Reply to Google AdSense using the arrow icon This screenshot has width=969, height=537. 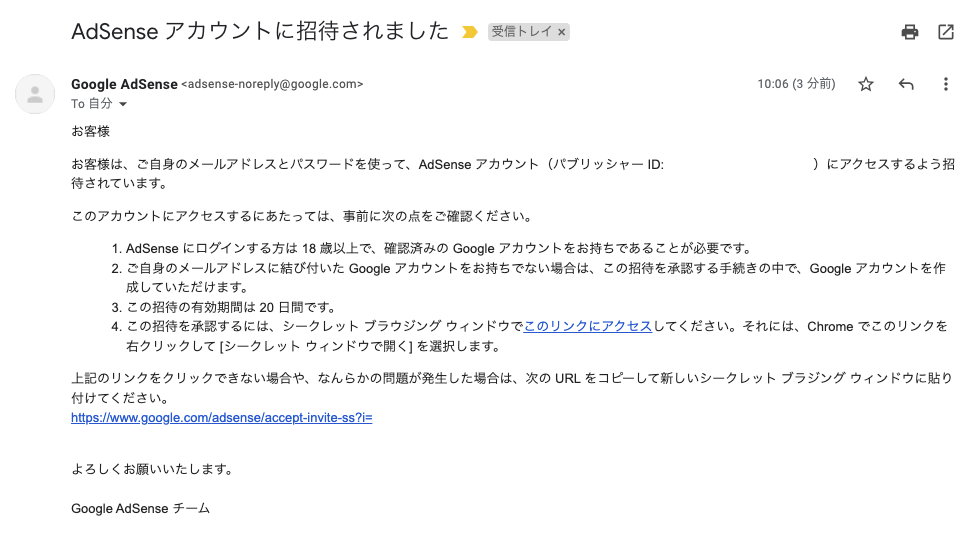click(x=906, y=84)
